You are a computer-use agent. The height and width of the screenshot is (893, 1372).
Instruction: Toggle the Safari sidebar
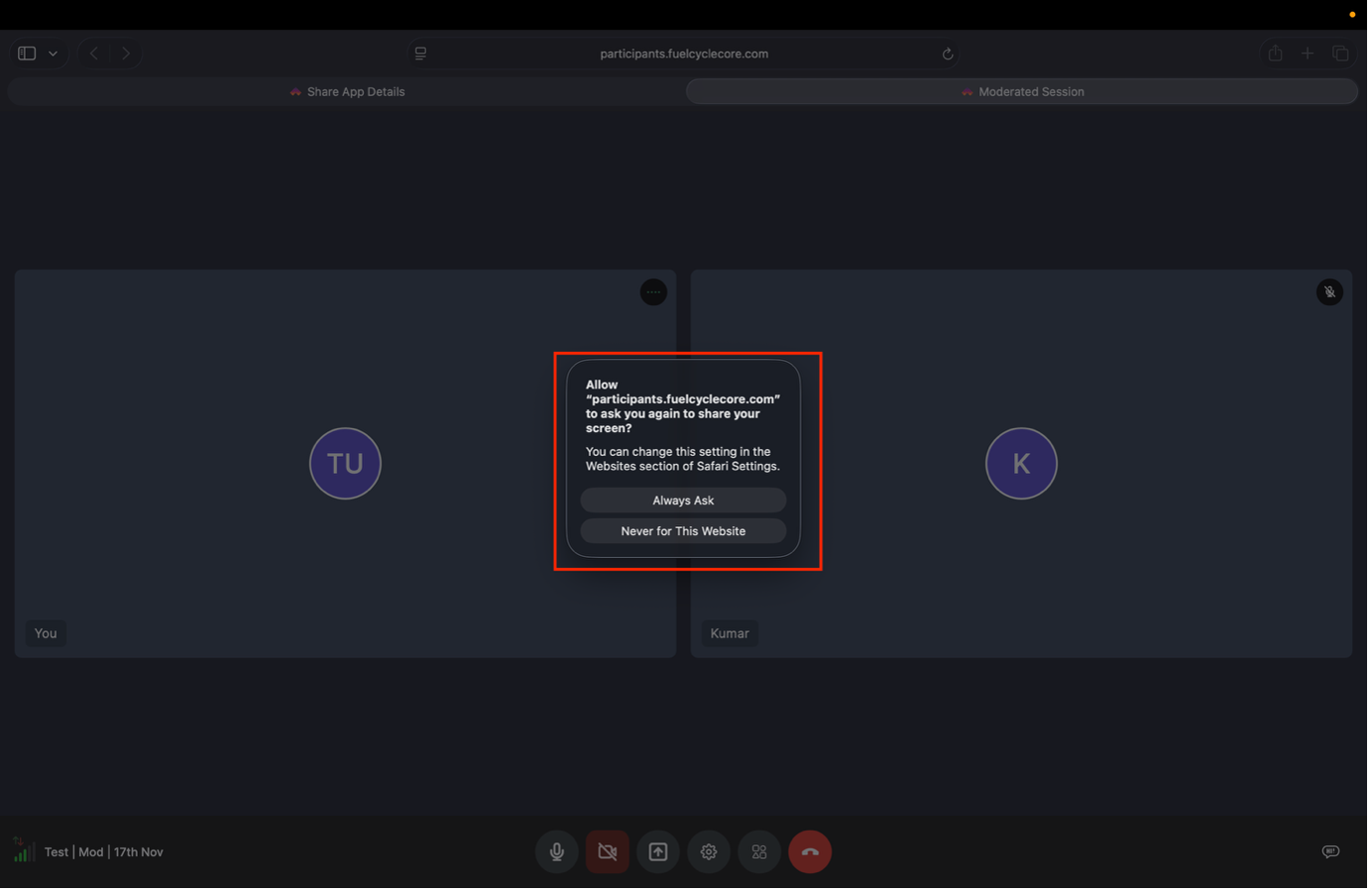(x=27, y=54)
